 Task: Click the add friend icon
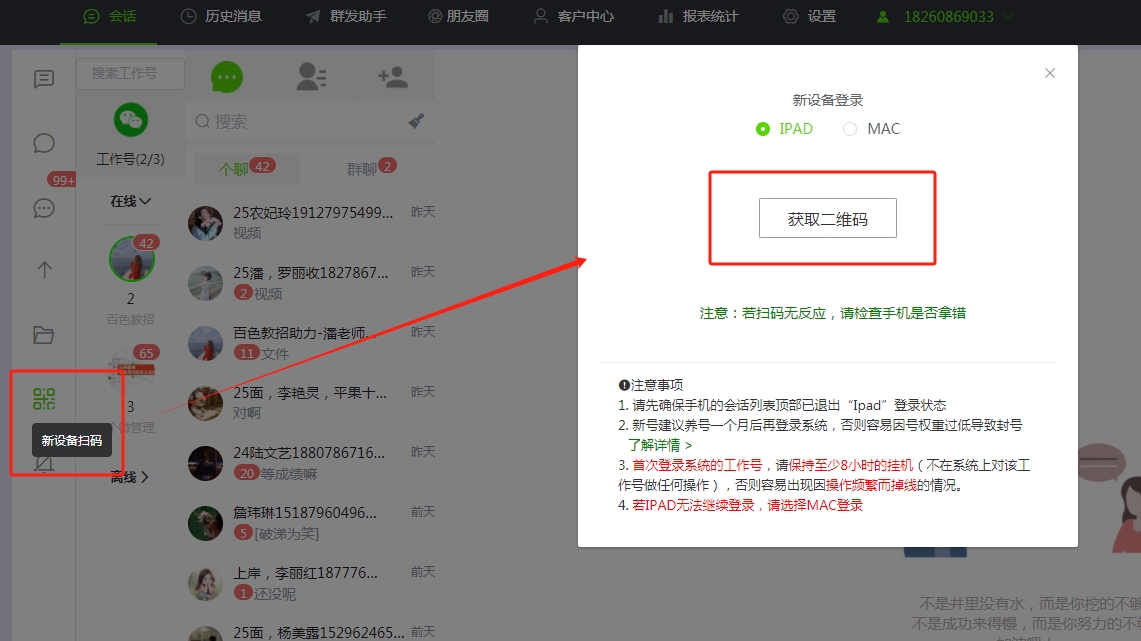[393, 76]
